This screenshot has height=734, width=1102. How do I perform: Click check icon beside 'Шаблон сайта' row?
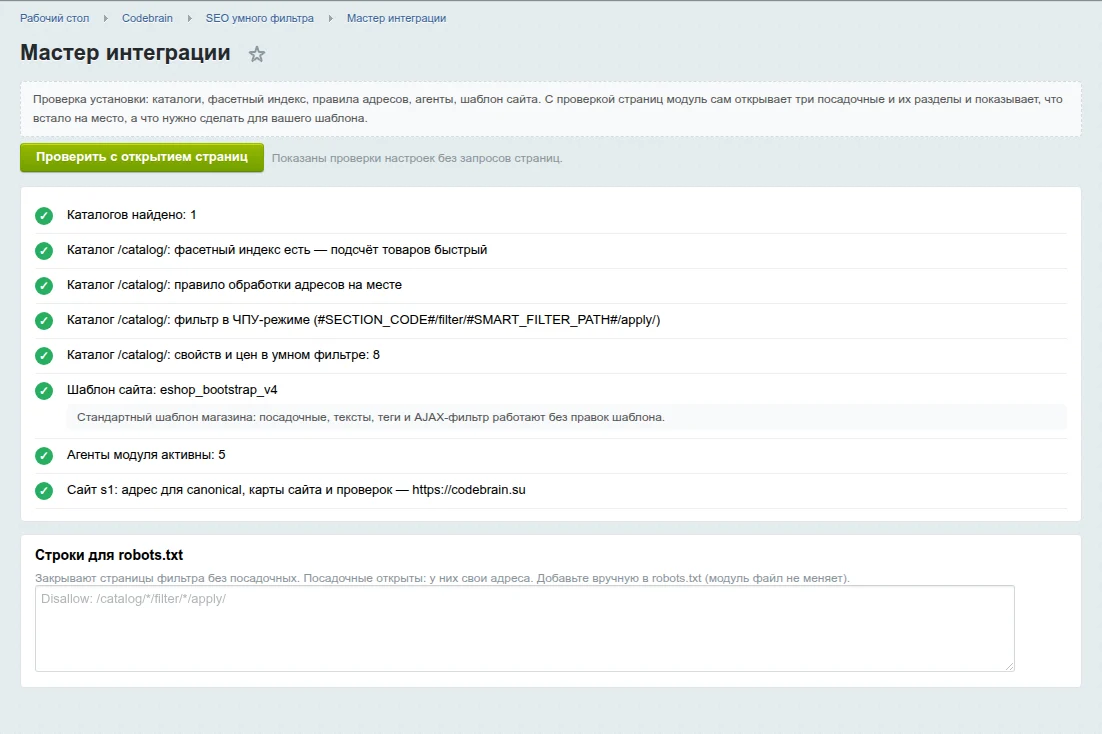click(x=44, y=391)
